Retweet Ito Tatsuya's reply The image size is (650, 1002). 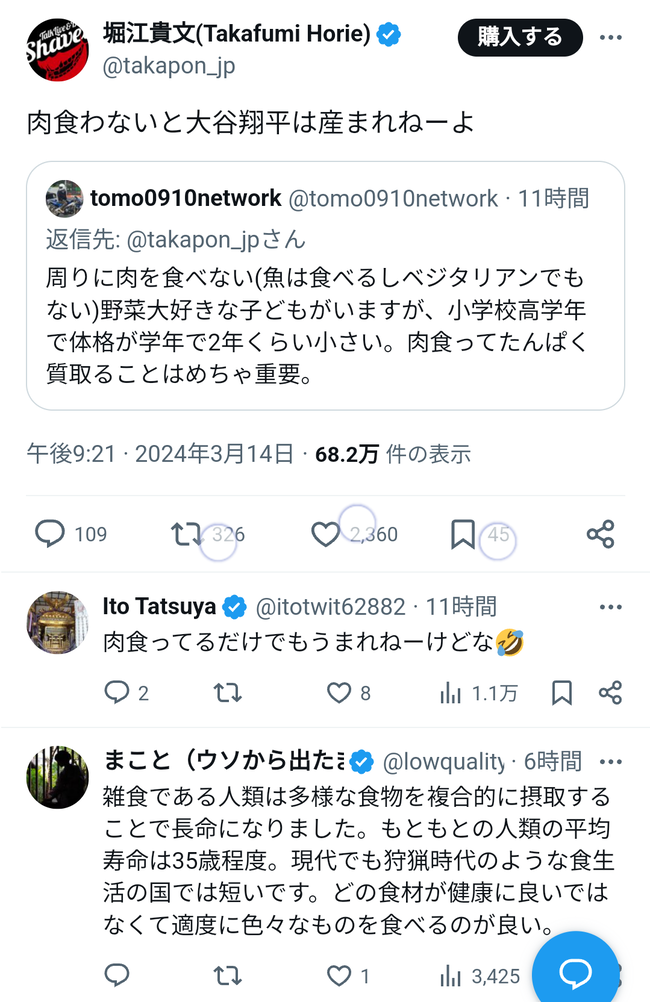tap(227, 692)
